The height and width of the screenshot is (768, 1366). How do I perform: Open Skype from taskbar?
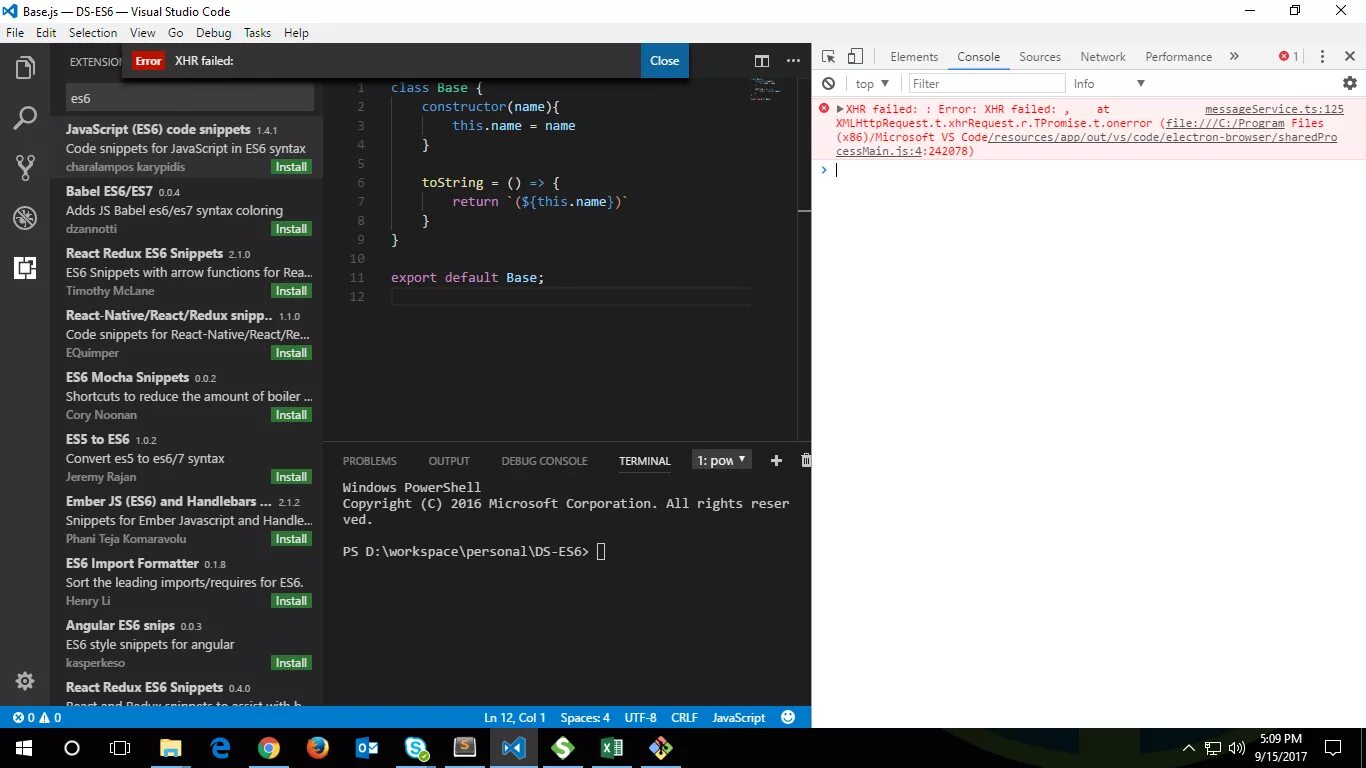pyautogui.click(x=416, y=748)
